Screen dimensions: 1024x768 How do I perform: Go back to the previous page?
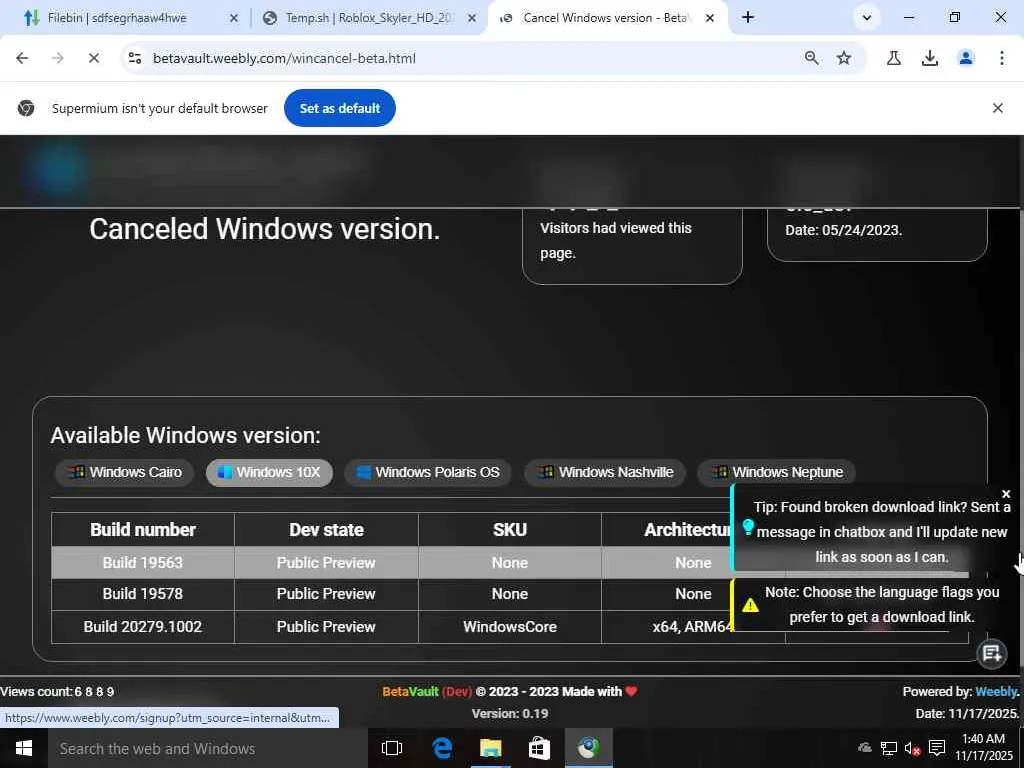coord(22,58)
